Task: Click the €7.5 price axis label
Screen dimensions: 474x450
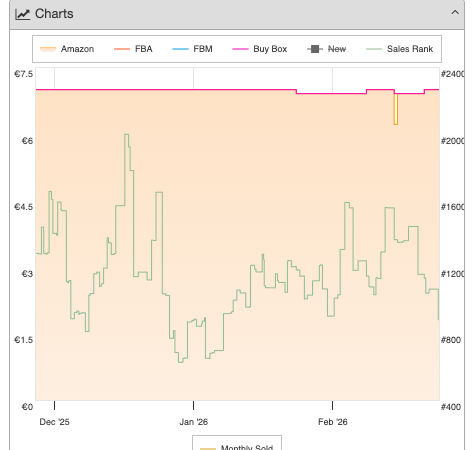Action: (23, 74)
